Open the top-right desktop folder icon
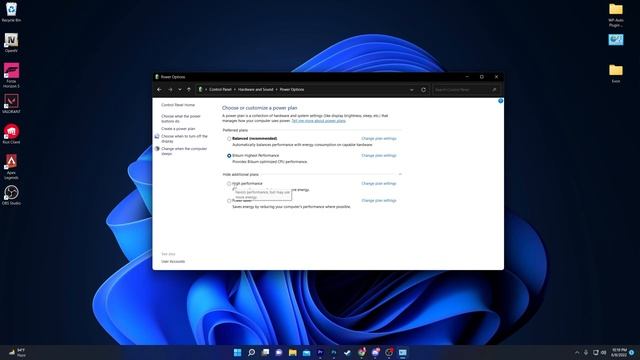Viewport: 640px width, 360px height. click(x=616, y=15)
